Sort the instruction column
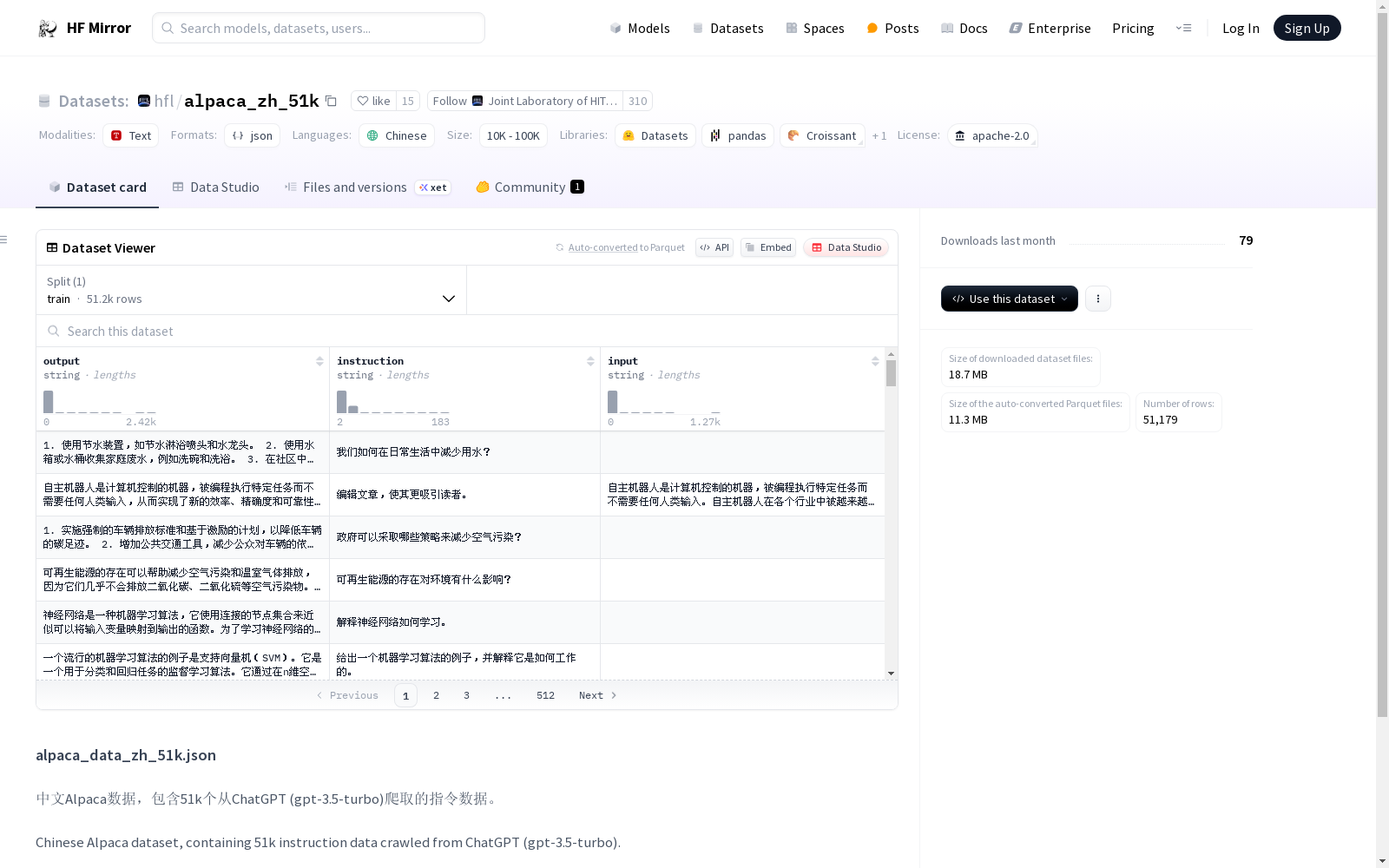The image size is (1389, 868). click(590, 361)
